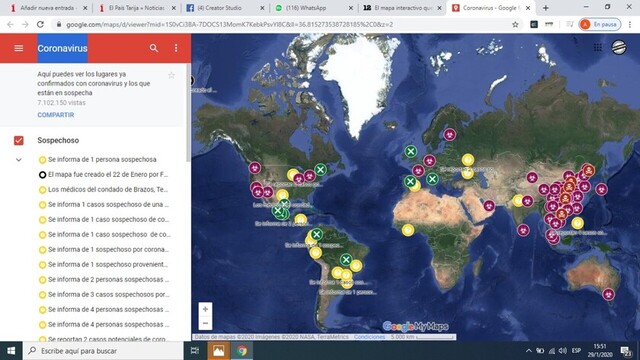Select 'Se informa de 1 persona sospechosa' entry
Viewport: 640px width, 360px height.
click(102, 160)
